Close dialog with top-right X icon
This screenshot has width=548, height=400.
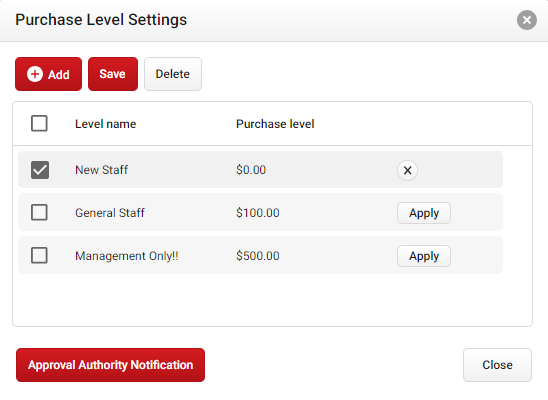click(527, 20)
